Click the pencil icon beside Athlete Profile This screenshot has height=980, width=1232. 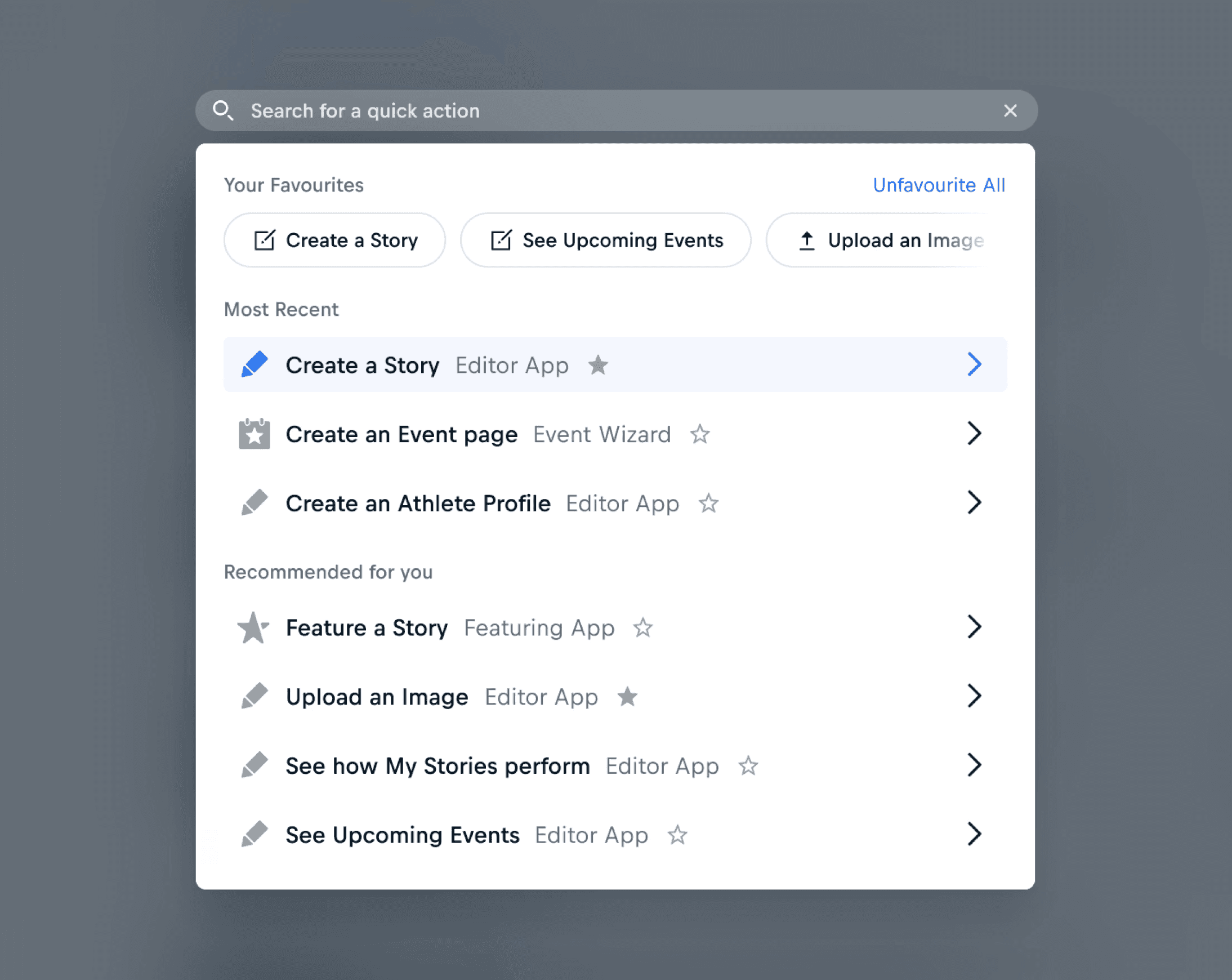tap(255, 503)
